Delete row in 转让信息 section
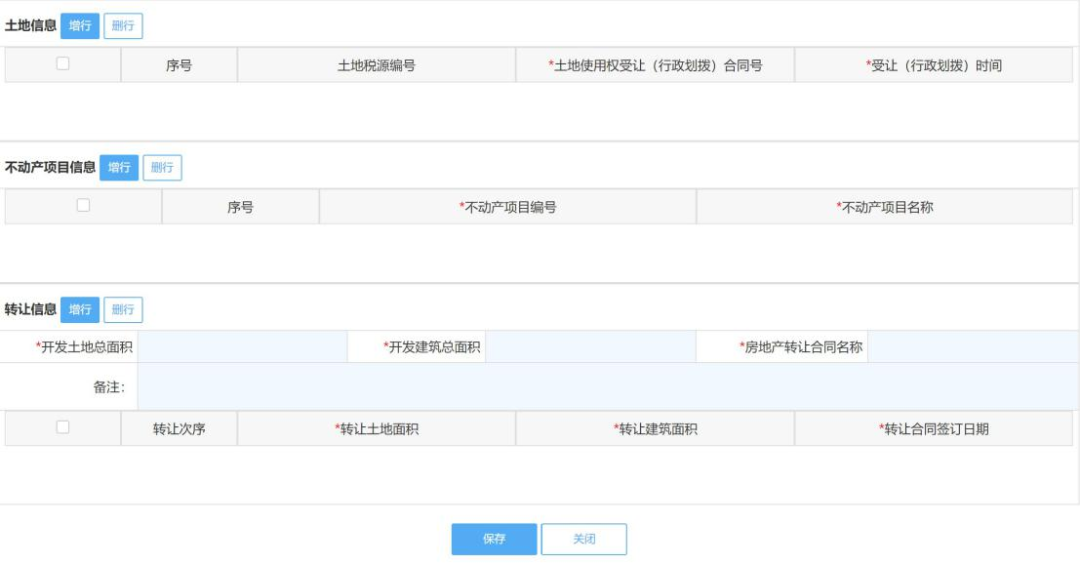 [x=123, y=310]
